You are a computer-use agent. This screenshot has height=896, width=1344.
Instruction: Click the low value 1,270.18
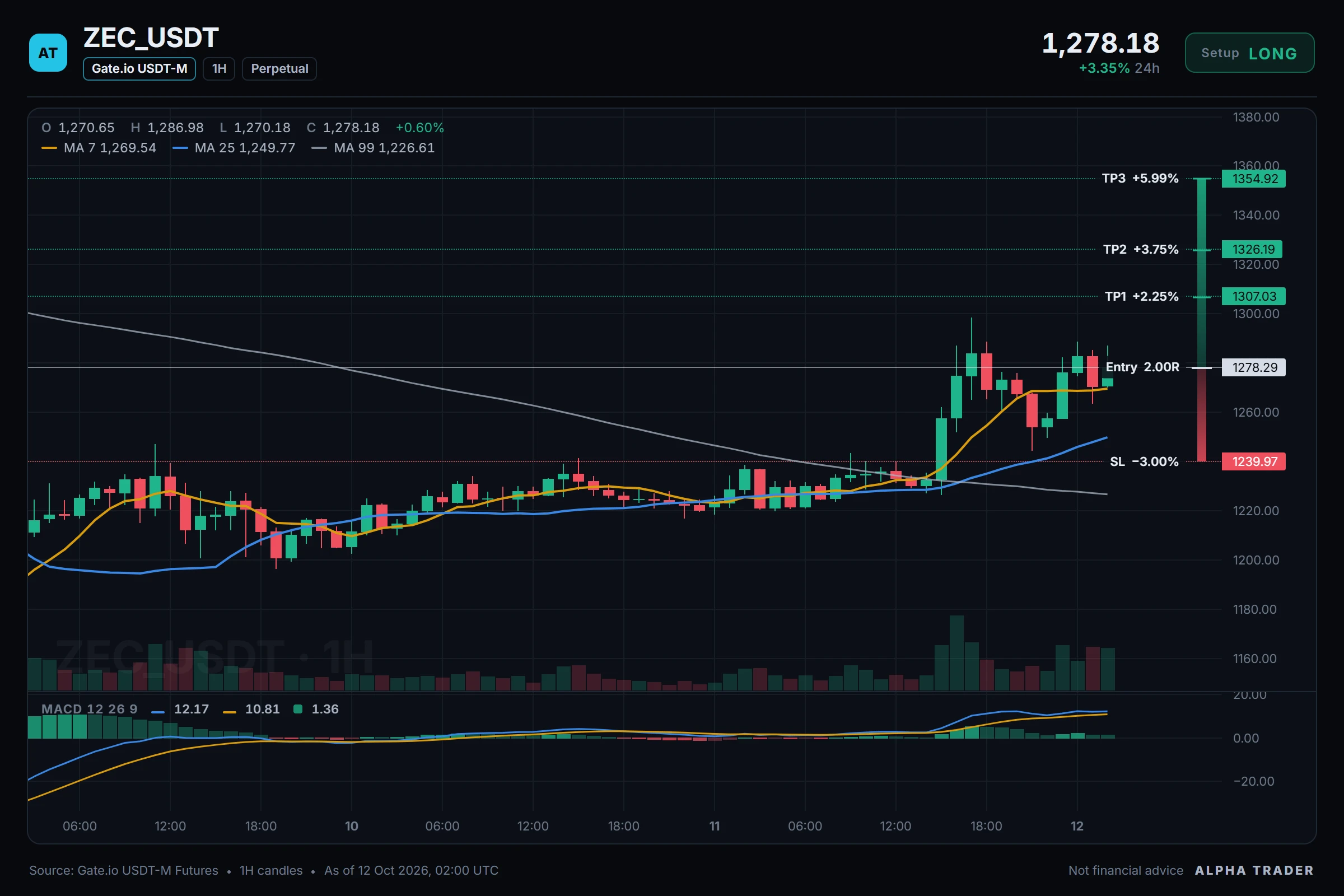[x=262, y=128]
